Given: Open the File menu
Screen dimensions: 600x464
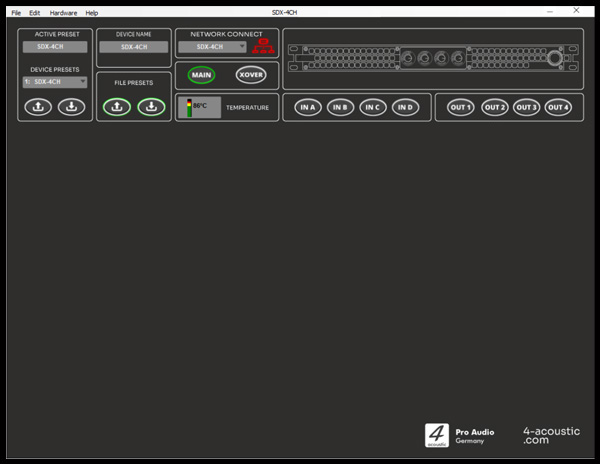Looking at the screenshot, I should [16, 13].
